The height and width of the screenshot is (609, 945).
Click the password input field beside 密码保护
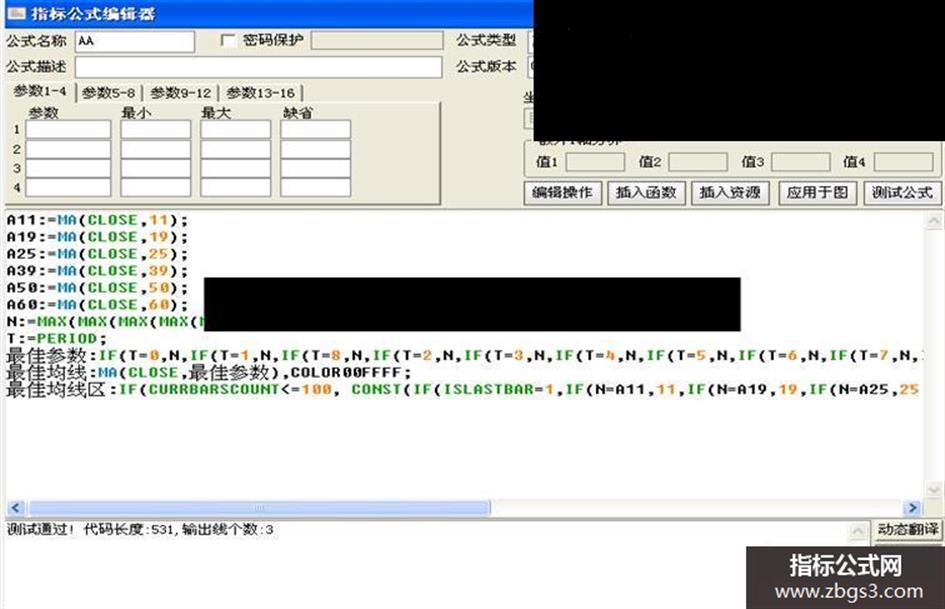(377, 40)
